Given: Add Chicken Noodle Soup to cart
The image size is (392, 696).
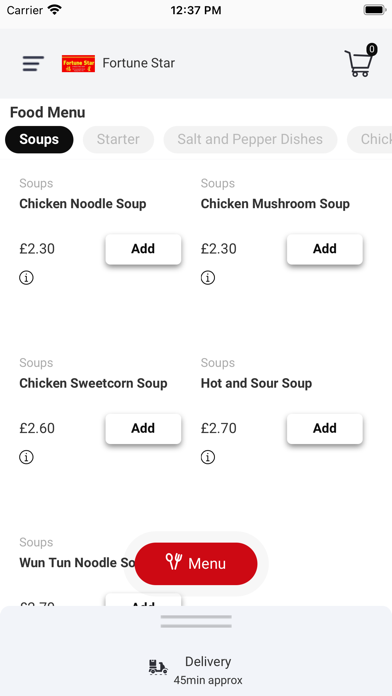Looking at the screenshot, I should tap(143, 249).
